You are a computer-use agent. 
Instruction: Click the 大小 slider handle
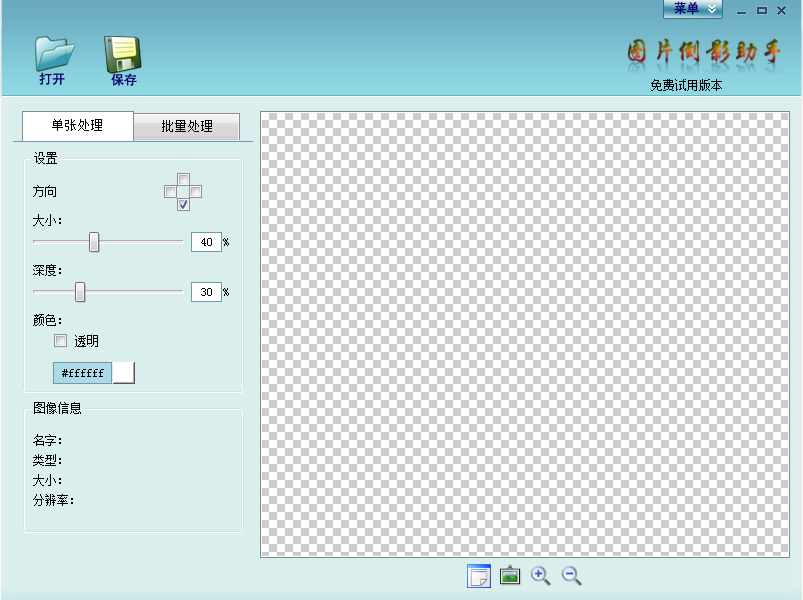[x=94, y=242]
